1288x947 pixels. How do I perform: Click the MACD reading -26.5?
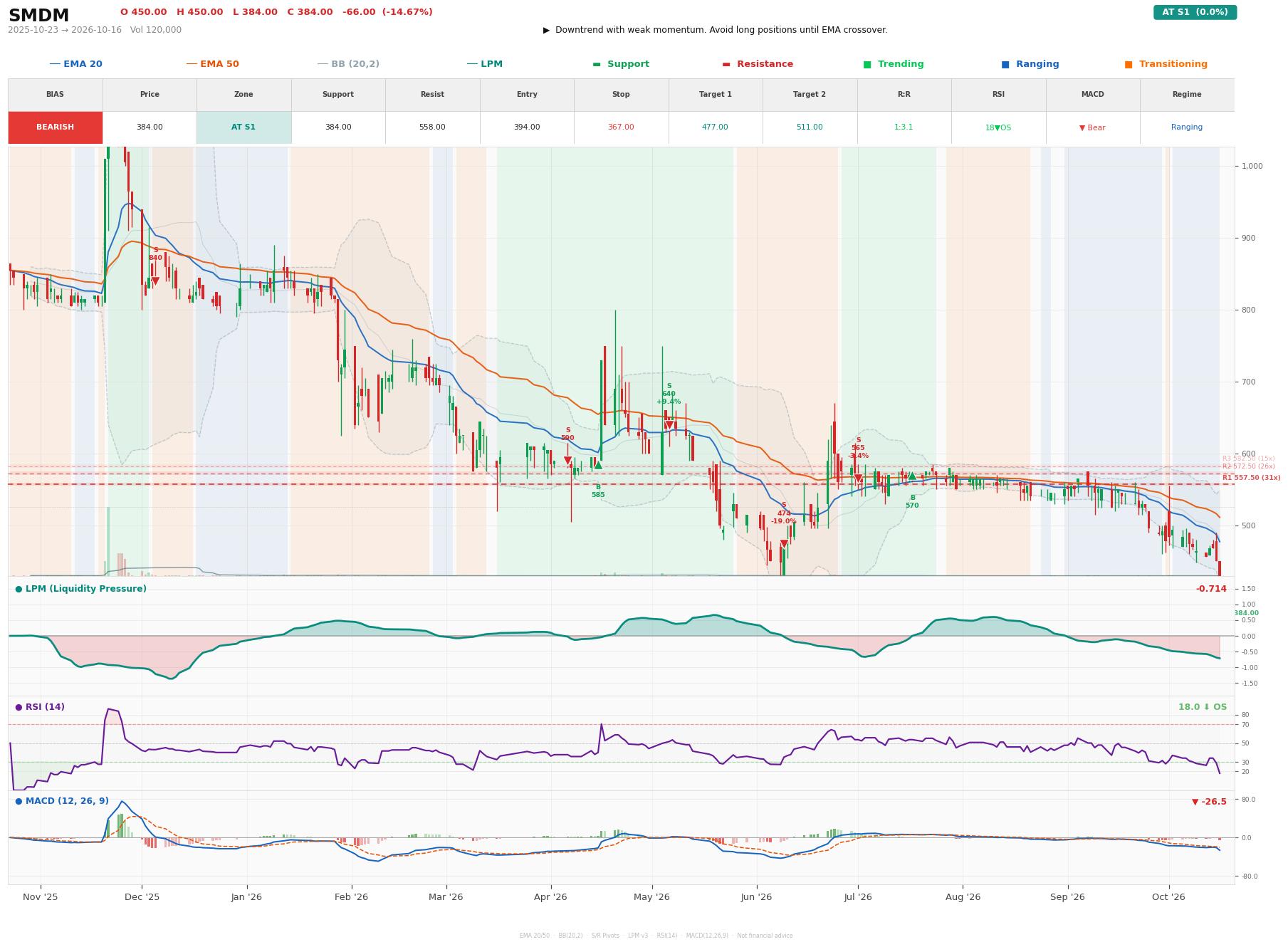click(x=1209, y=802)
